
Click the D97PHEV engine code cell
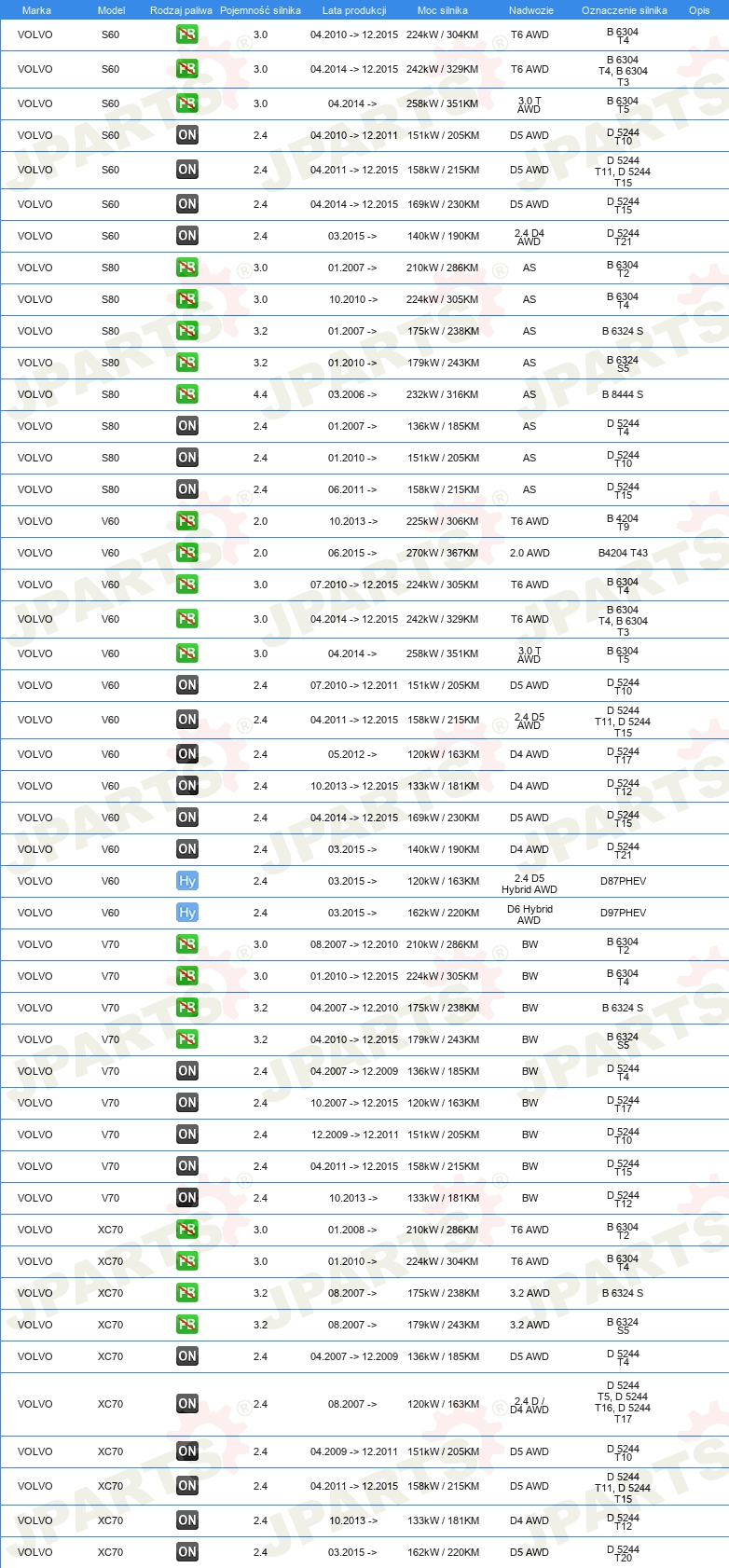(623, 913)
